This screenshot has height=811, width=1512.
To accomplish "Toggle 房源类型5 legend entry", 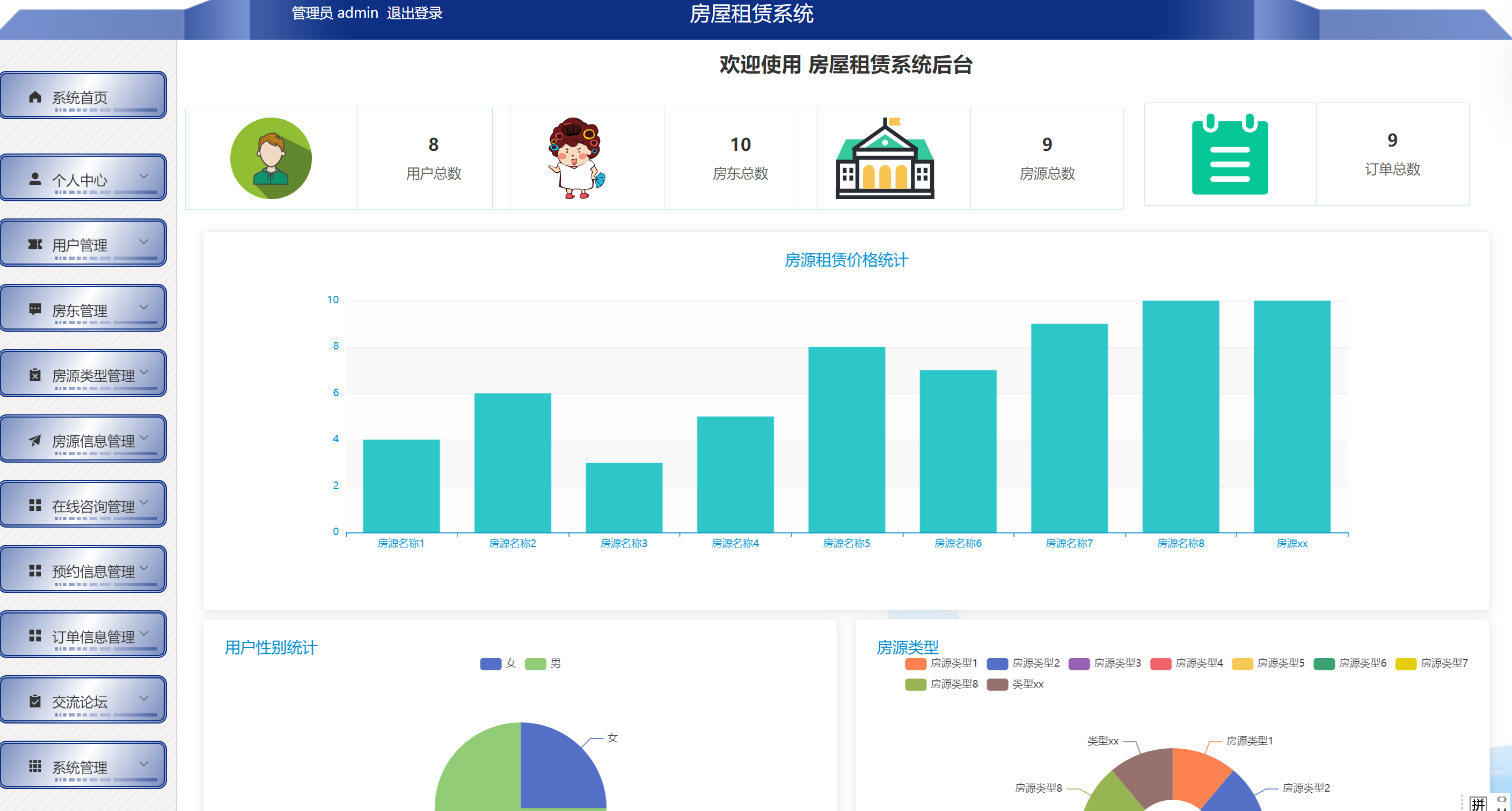I will click(1268, 664).
